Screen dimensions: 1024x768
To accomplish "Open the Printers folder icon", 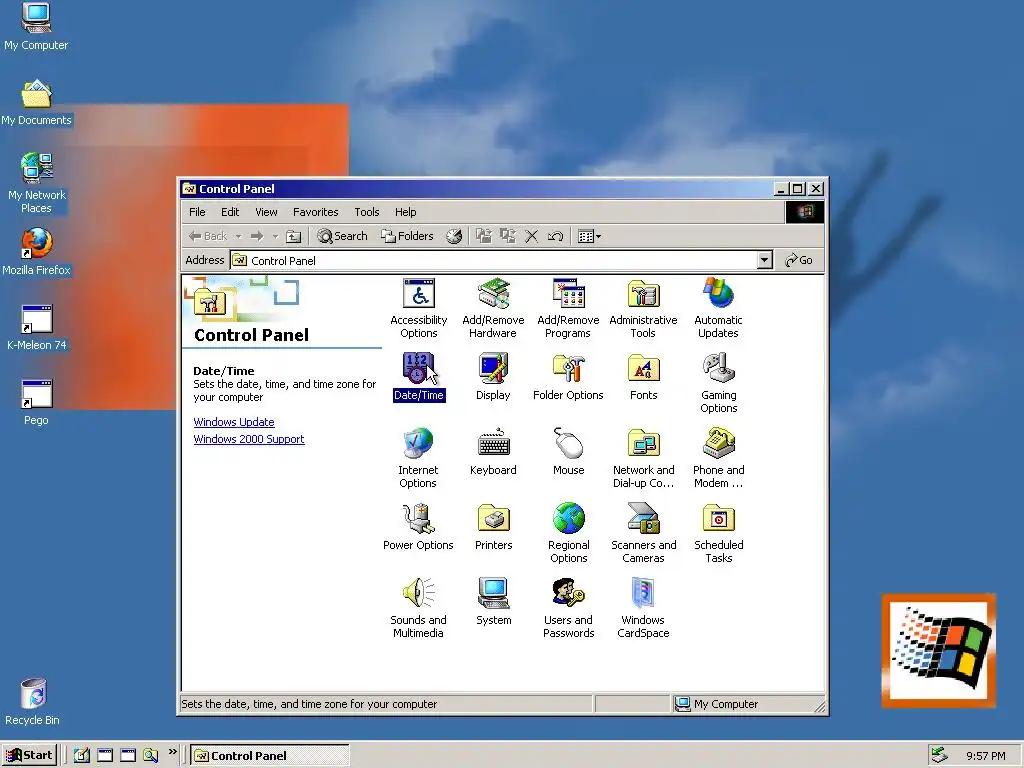I will coord(493,527).
